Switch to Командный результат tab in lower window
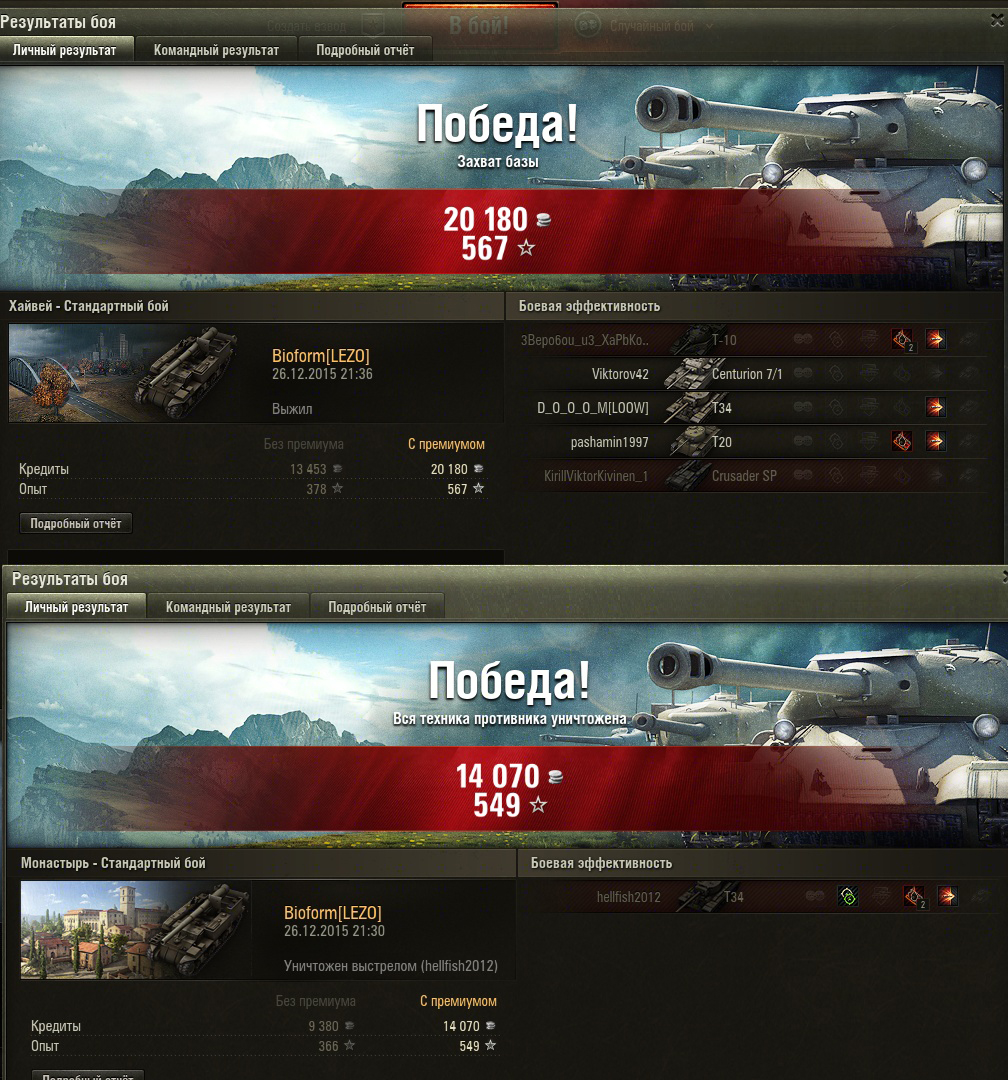This screenshot has height=1080, width=1008. (228, 608)
